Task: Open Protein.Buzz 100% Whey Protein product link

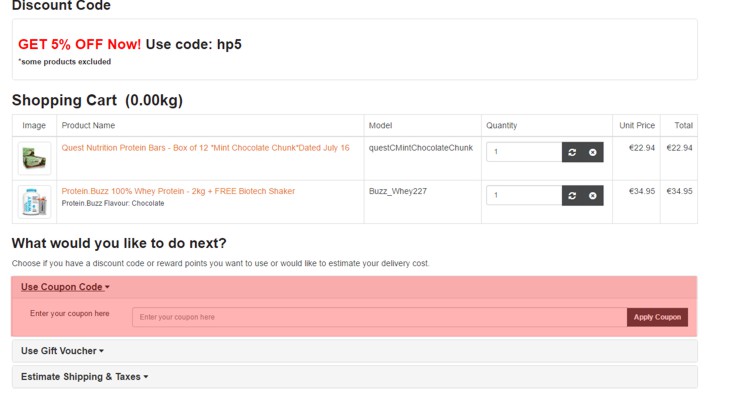Action: click(x=178, y=191)
